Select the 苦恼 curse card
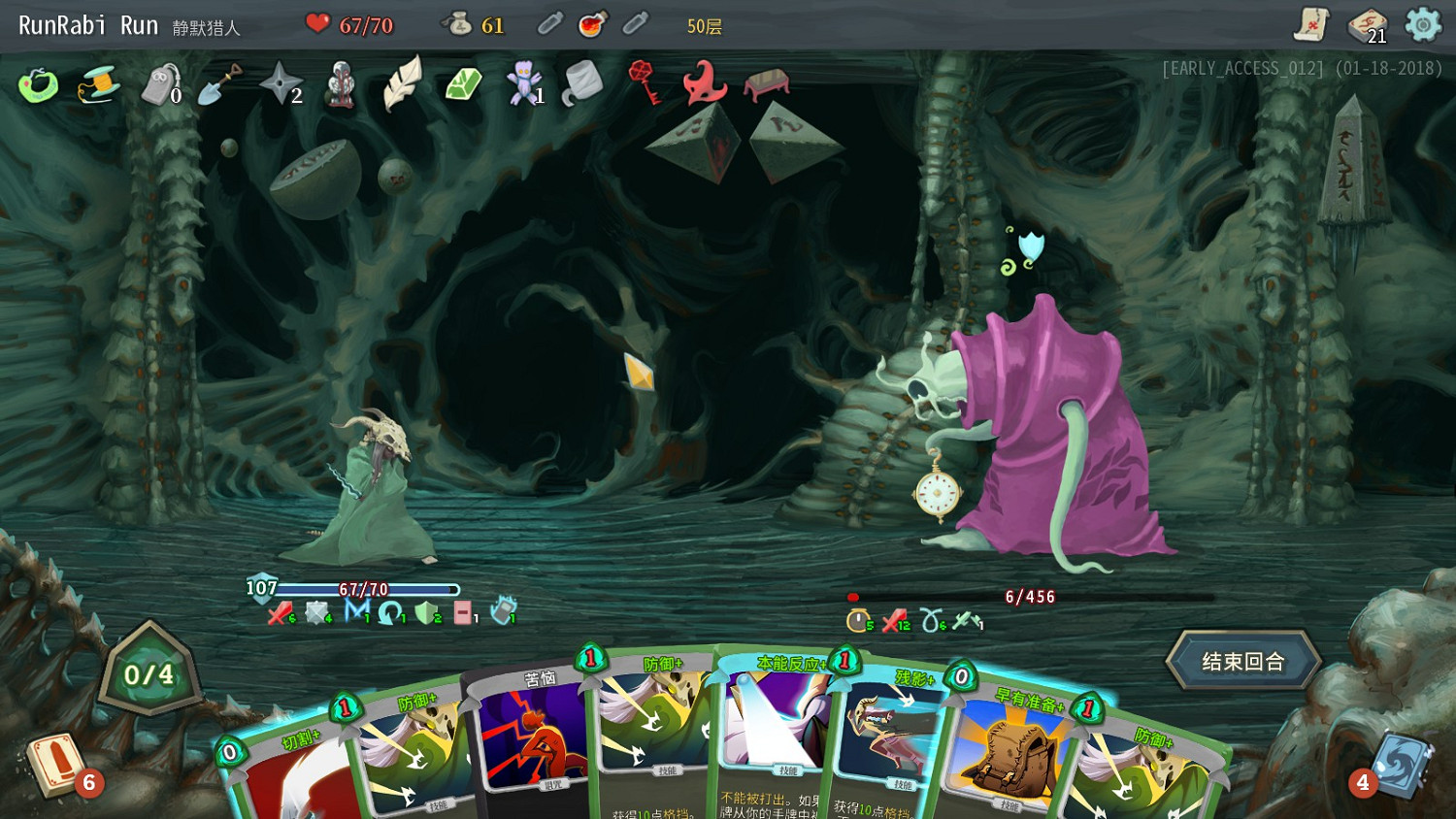 click(x=534, y=747)
